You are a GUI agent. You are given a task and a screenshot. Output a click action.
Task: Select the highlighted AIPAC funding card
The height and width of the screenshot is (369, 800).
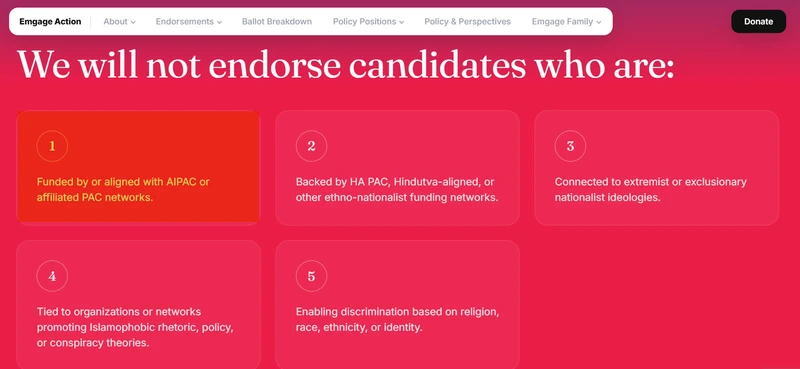point(139,167)
